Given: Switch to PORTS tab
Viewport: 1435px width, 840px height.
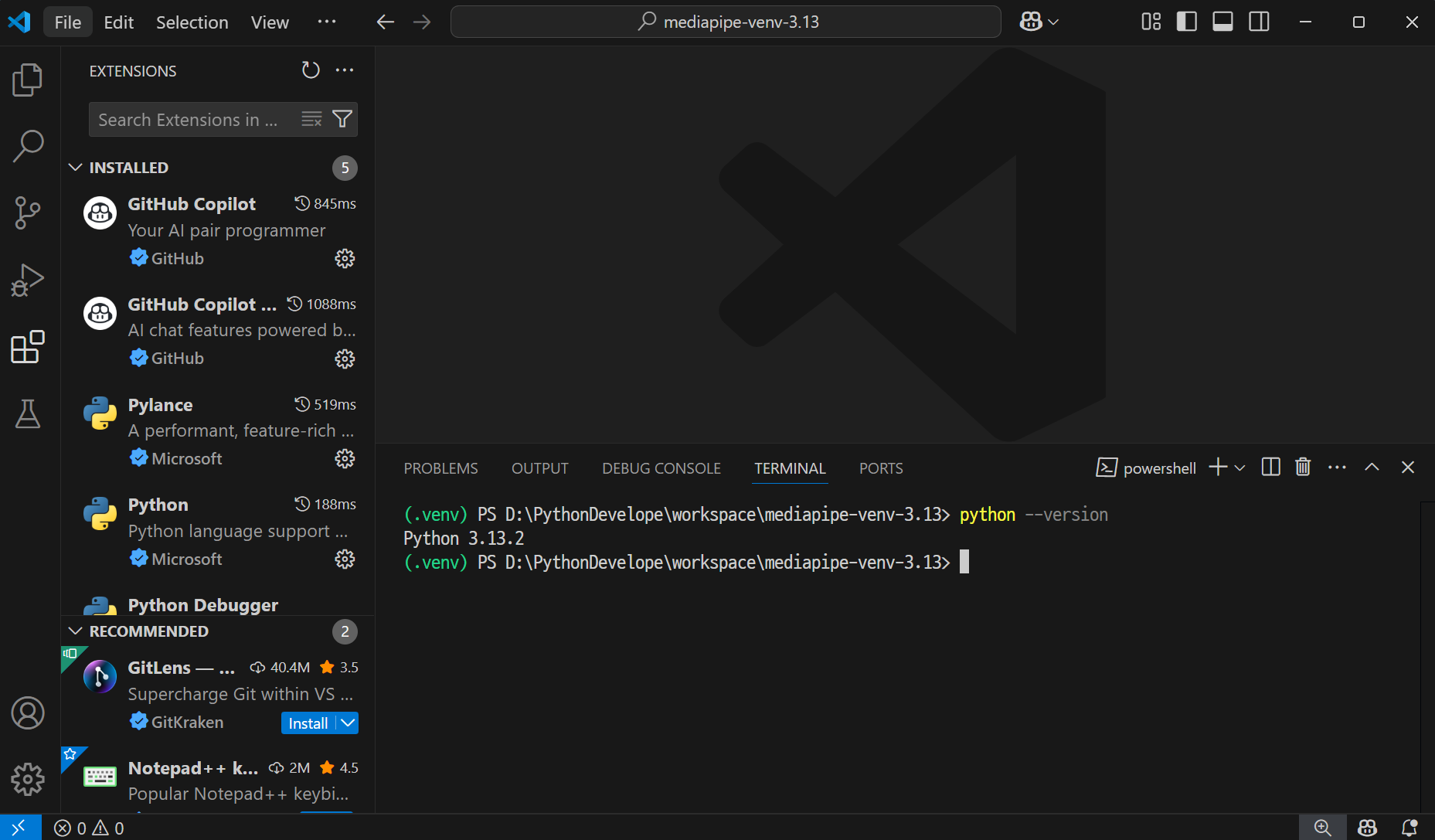Looking at the screenshot, I should click(x=881, y=468).
